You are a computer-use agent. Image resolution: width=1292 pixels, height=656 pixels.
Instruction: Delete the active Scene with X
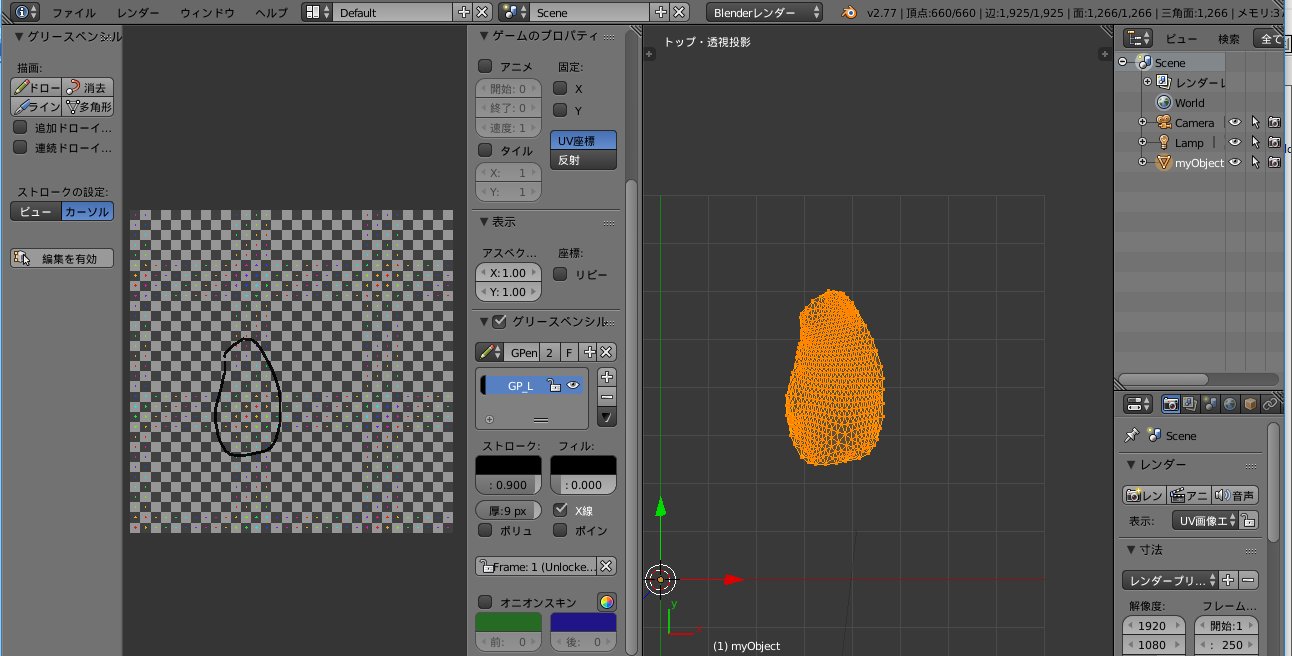tap(679, 12)
